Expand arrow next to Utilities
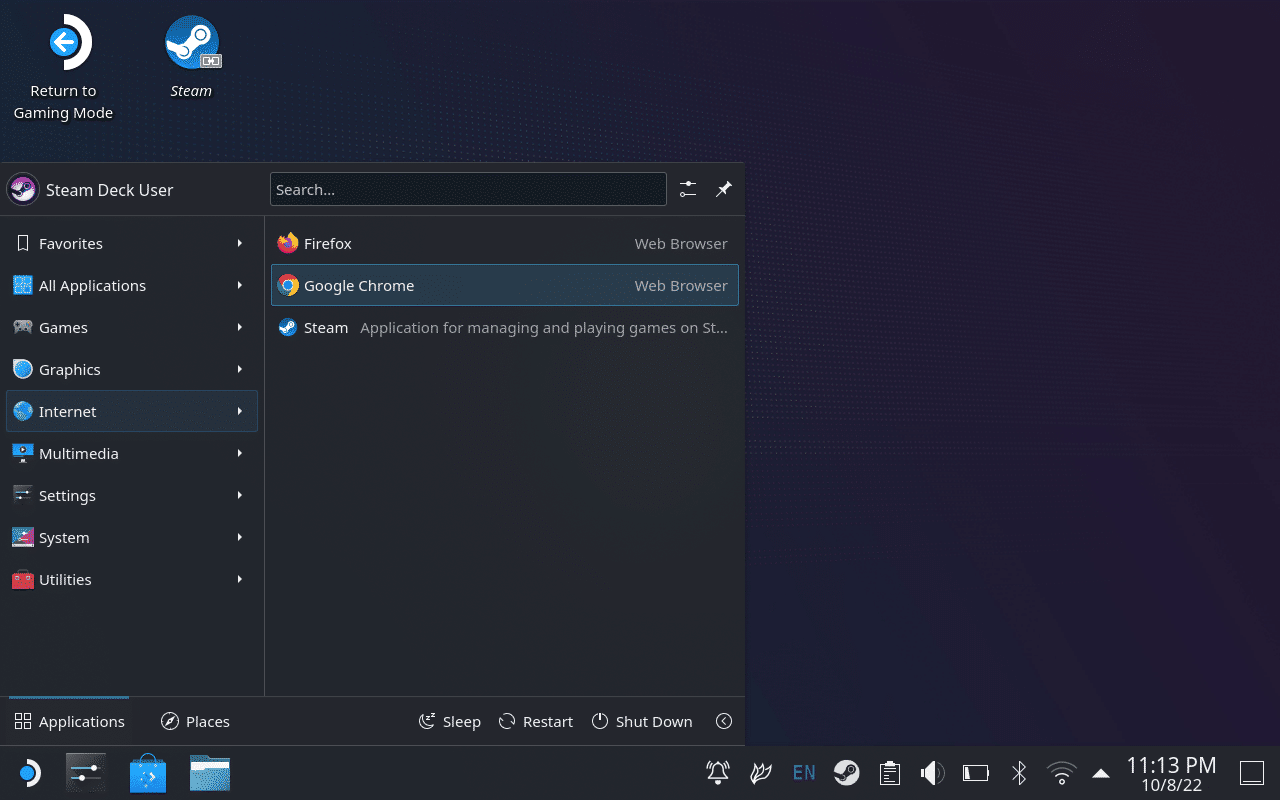The height and width of the screenshot is (800, 1280). pyautogui.click(x=240, y=579)
